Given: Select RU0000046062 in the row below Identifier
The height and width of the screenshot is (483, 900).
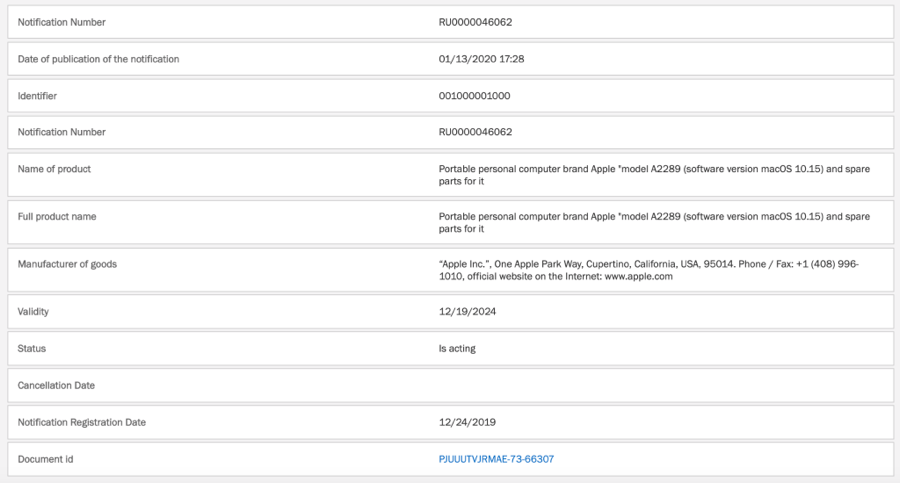Looking at the screenshot, I should pyautogui.click(x=475, y=132).
